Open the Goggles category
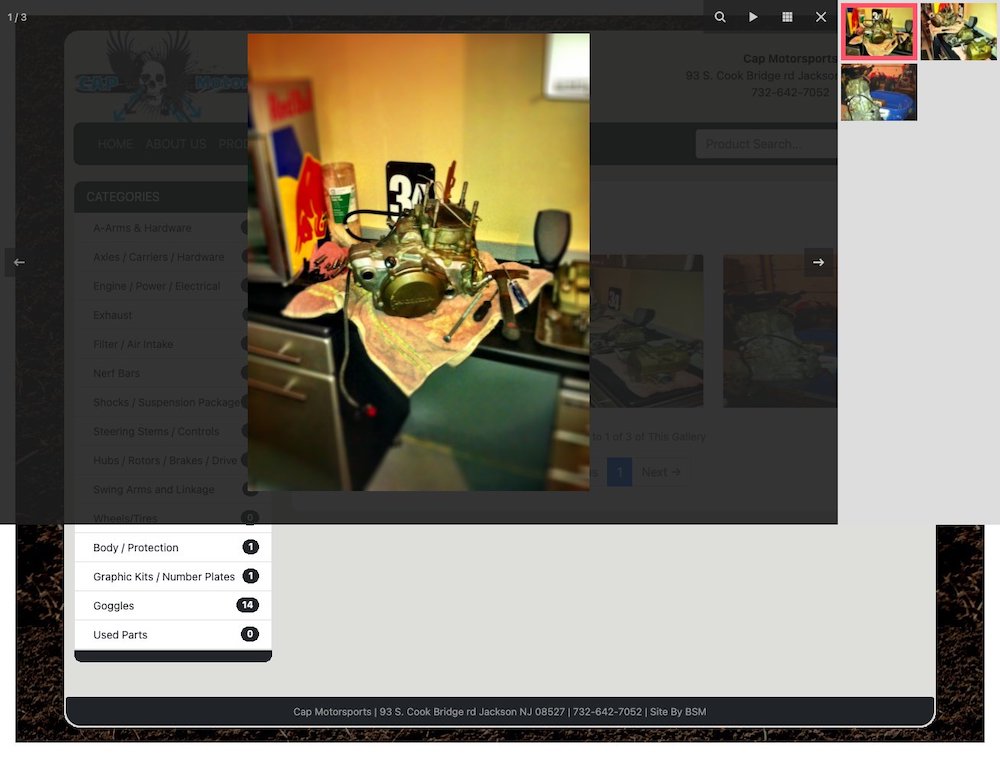Viewport: 1000px width, 758px height. click(x=173, y=606)
